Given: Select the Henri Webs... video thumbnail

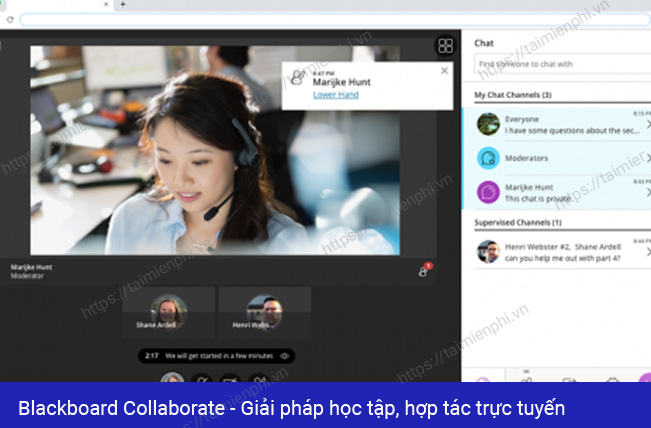Looking at the screenshot, I should [264, 313].
